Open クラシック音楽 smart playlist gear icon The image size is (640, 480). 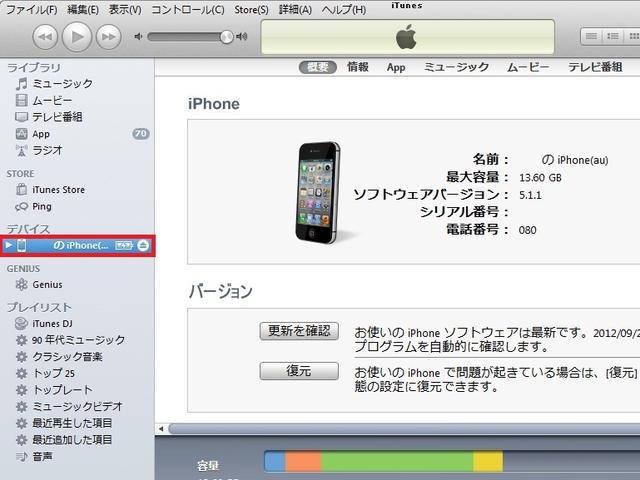pyautogui.click(x=21, y=357)
